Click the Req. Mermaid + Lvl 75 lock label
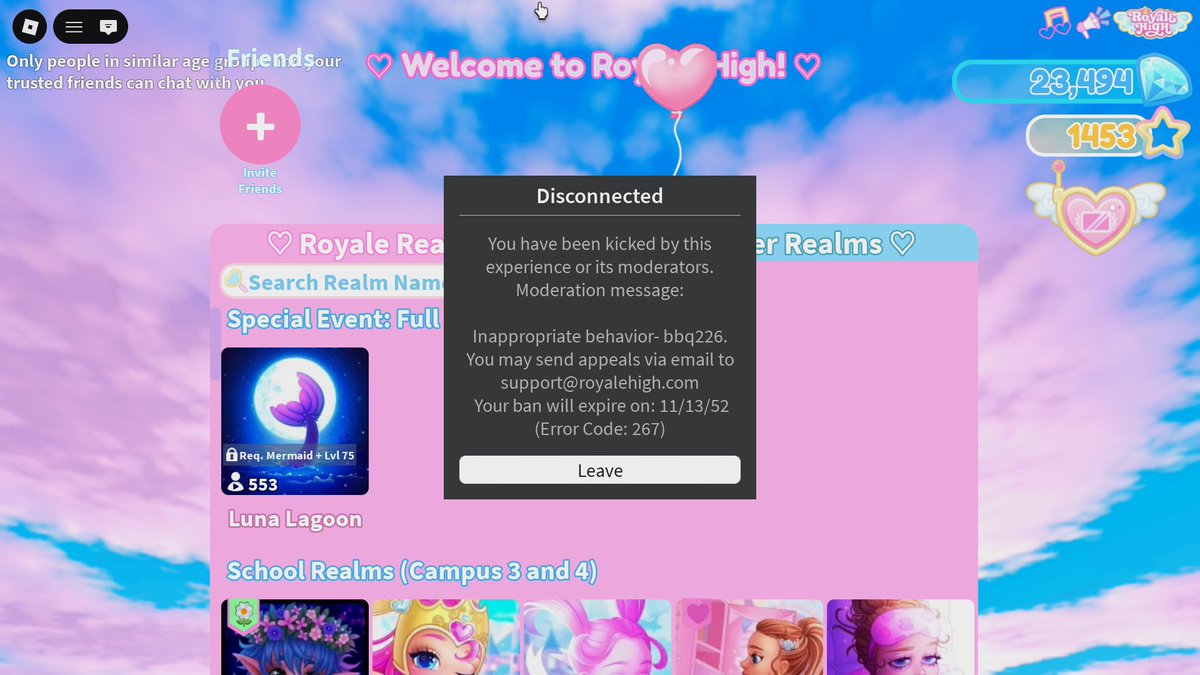The width and height of the screenshot is (1200, 675). coord(290,455)
